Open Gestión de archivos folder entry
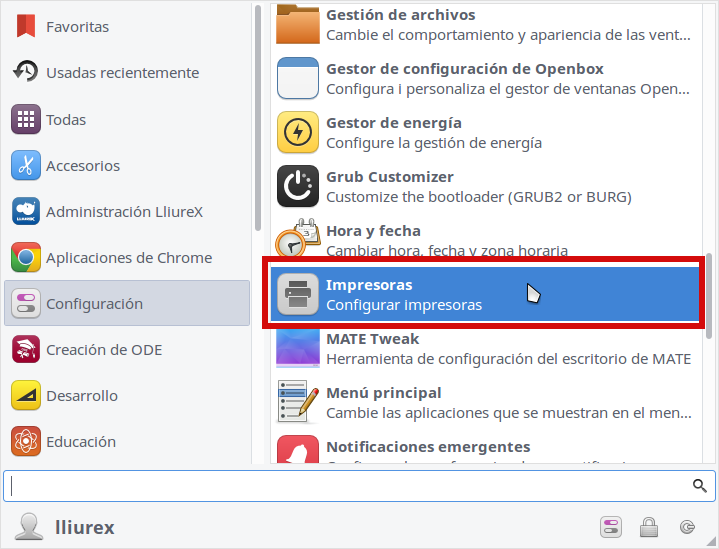This screenshot has height=549, width=719. pyautogui.click(x=484, y=24)
